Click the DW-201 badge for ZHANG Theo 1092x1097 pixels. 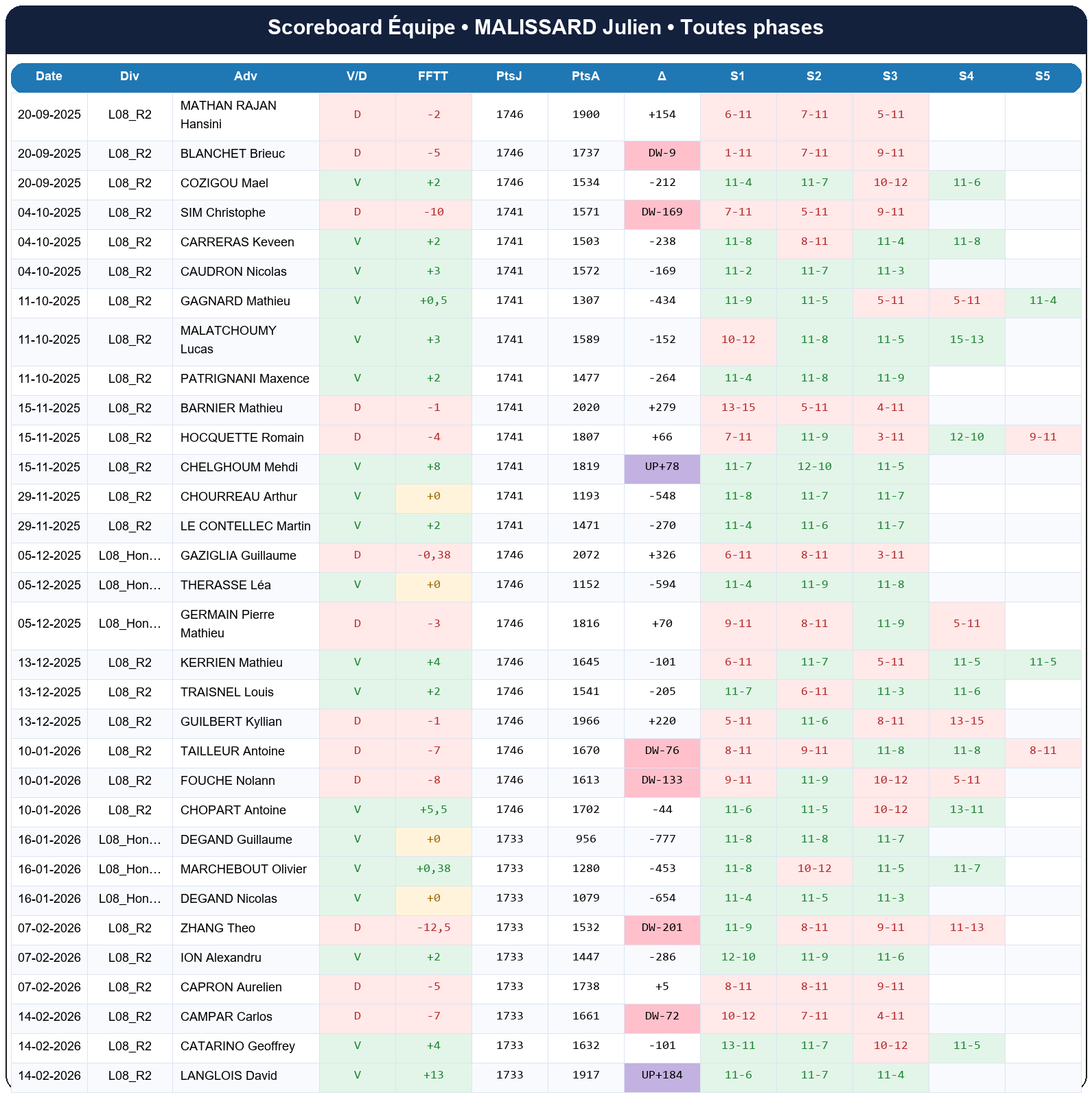(x=662, y=928)
